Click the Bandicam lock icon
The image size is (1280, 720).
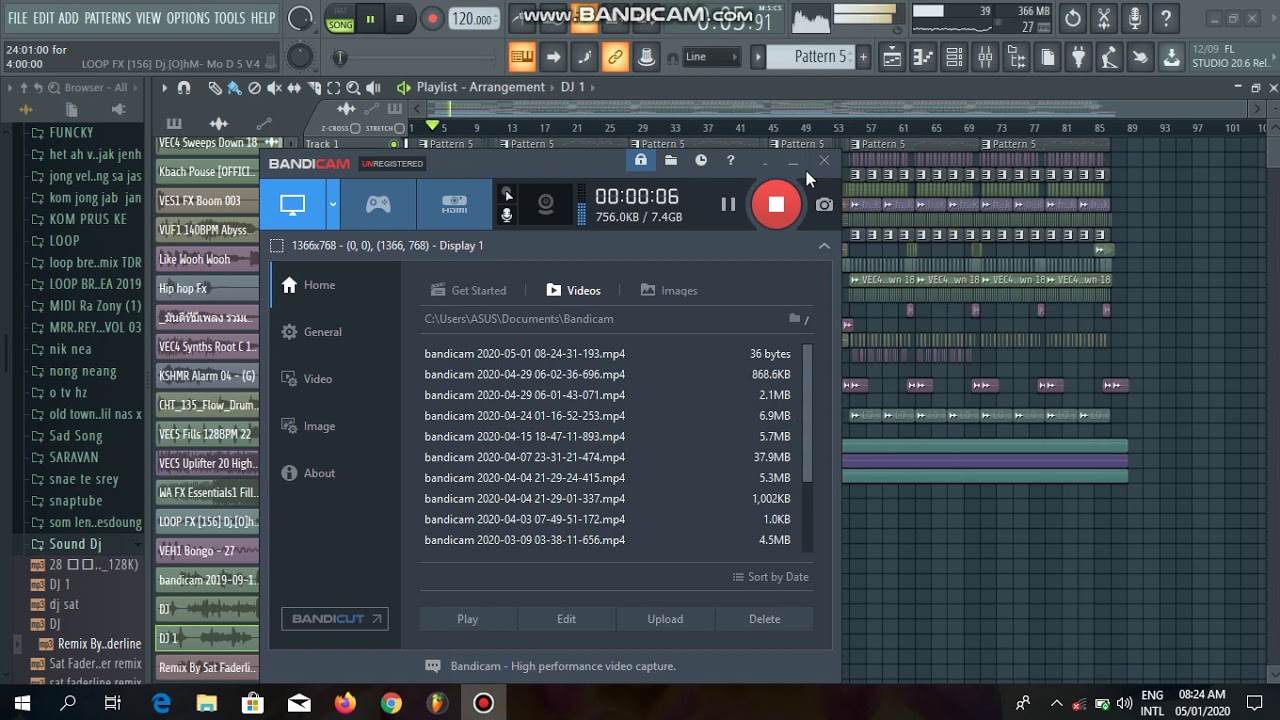click(x=641, y=160)
